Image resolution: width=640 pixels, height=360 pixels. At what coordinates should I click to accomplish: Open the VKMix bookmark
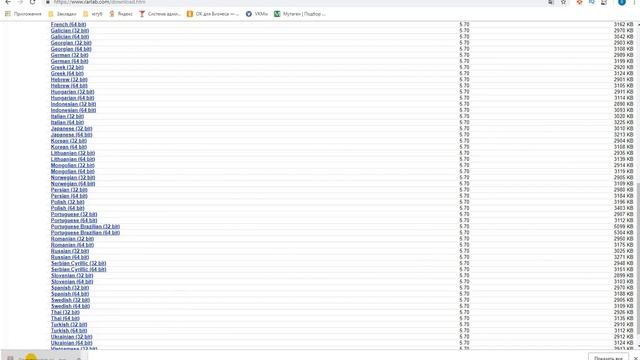coord(257,14)
